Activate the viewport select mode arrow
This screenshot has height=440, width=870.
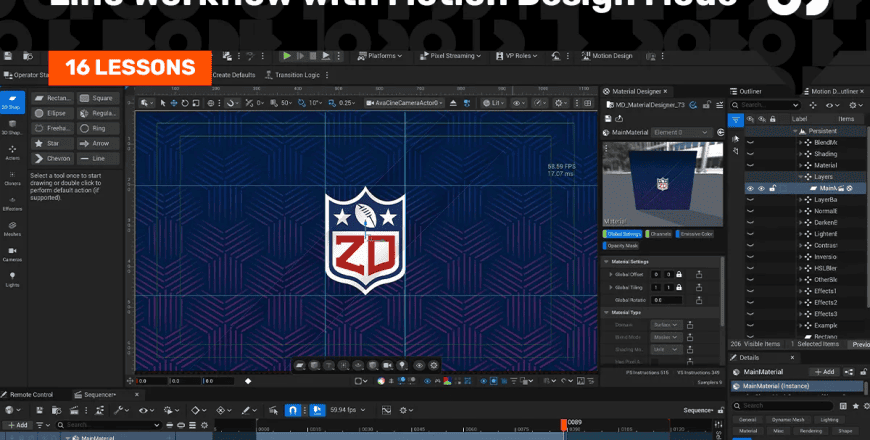click(163, 103)
